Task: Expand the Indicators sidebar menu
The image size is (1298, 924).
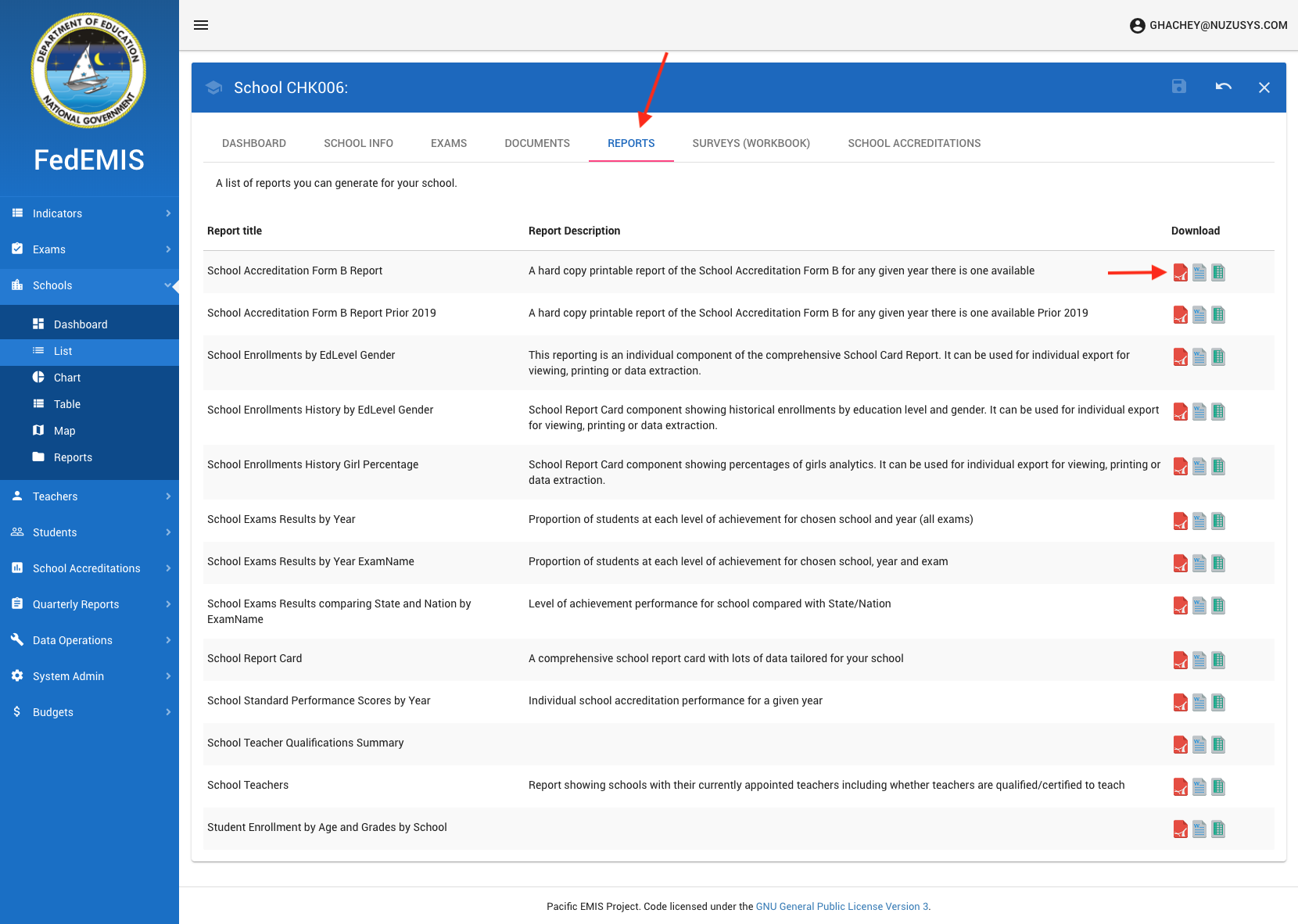Action: (89, 213)
